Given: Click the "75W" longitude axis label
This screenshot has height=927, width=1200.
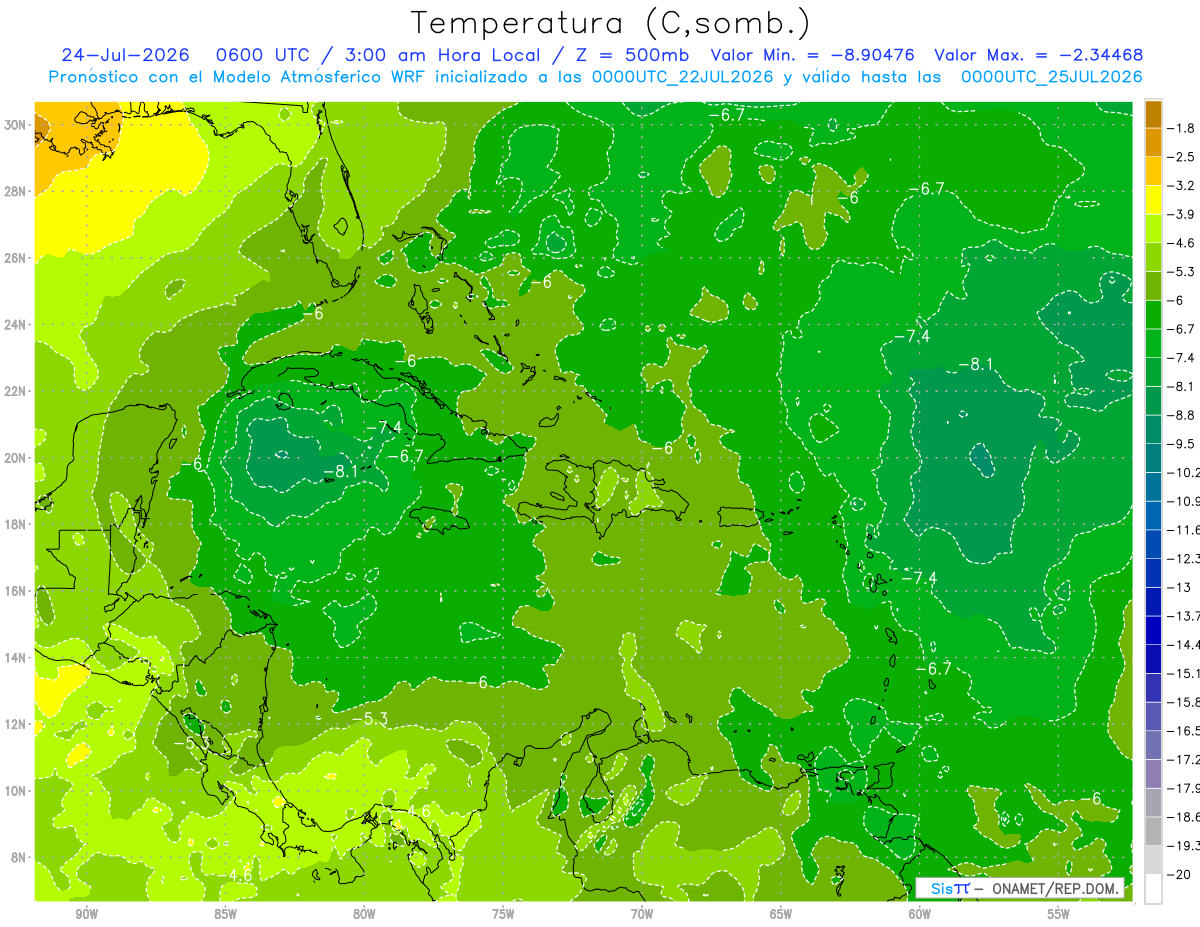Looking at the screenshot, I should tap(503, 915).
